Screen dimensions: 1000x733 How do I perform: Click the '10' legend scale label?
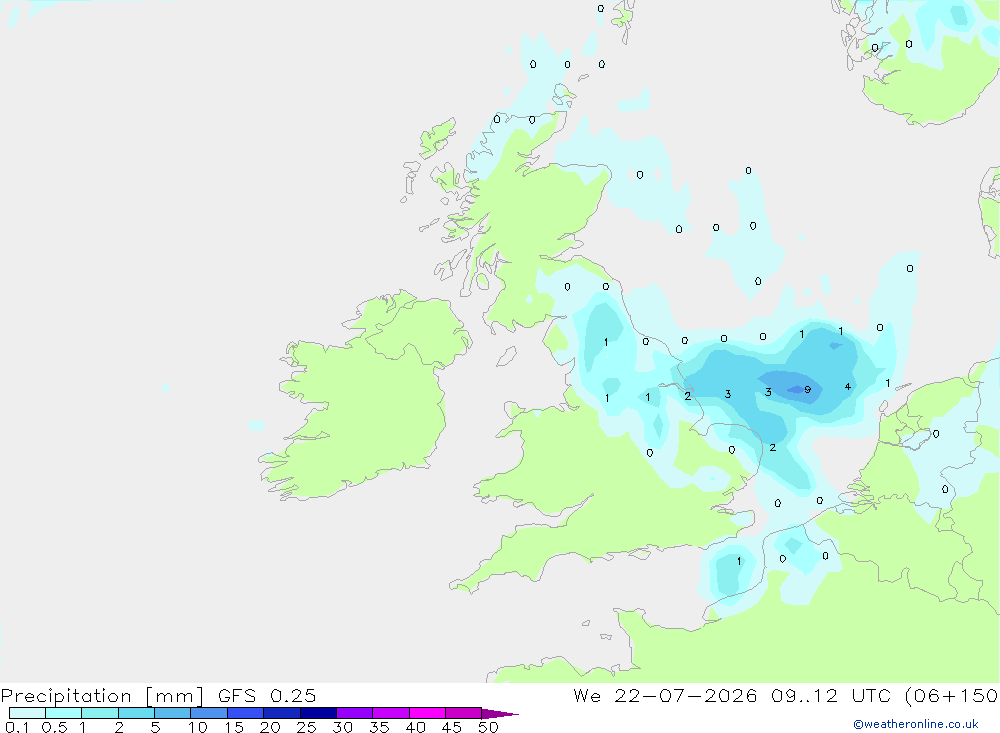click(198, 727)
